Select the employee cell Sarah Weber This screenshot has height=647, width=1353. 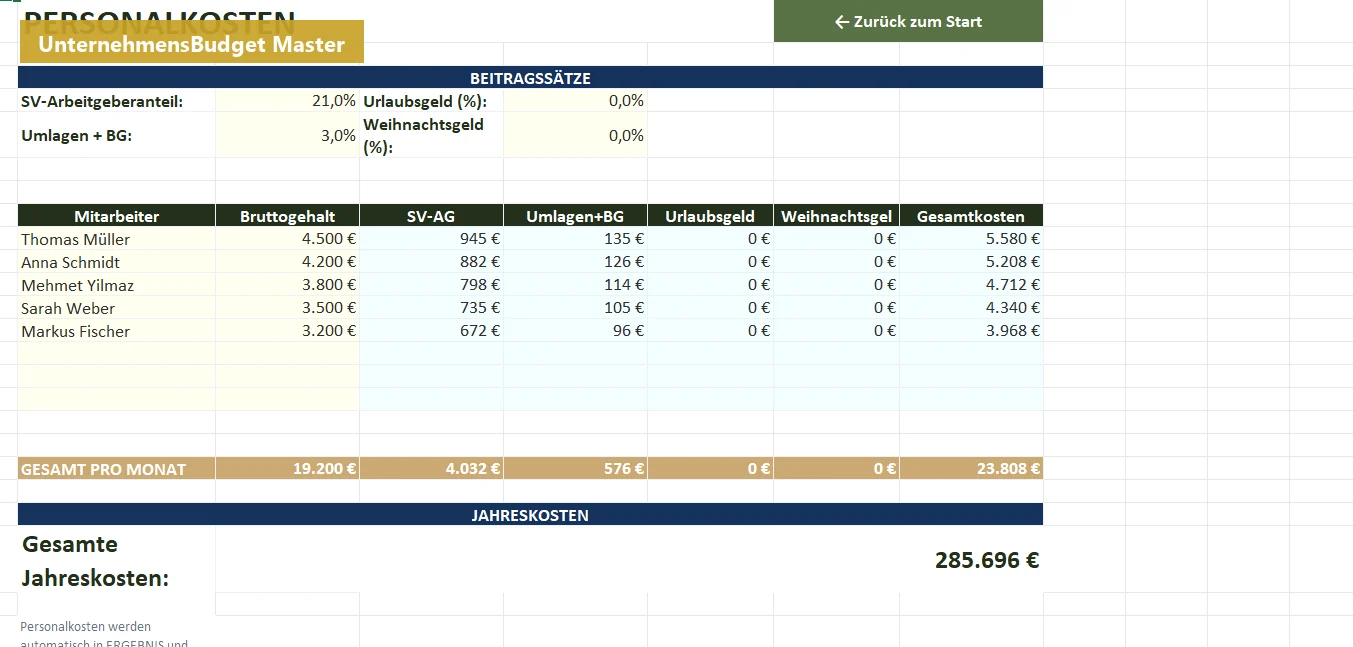coord(117,308)
